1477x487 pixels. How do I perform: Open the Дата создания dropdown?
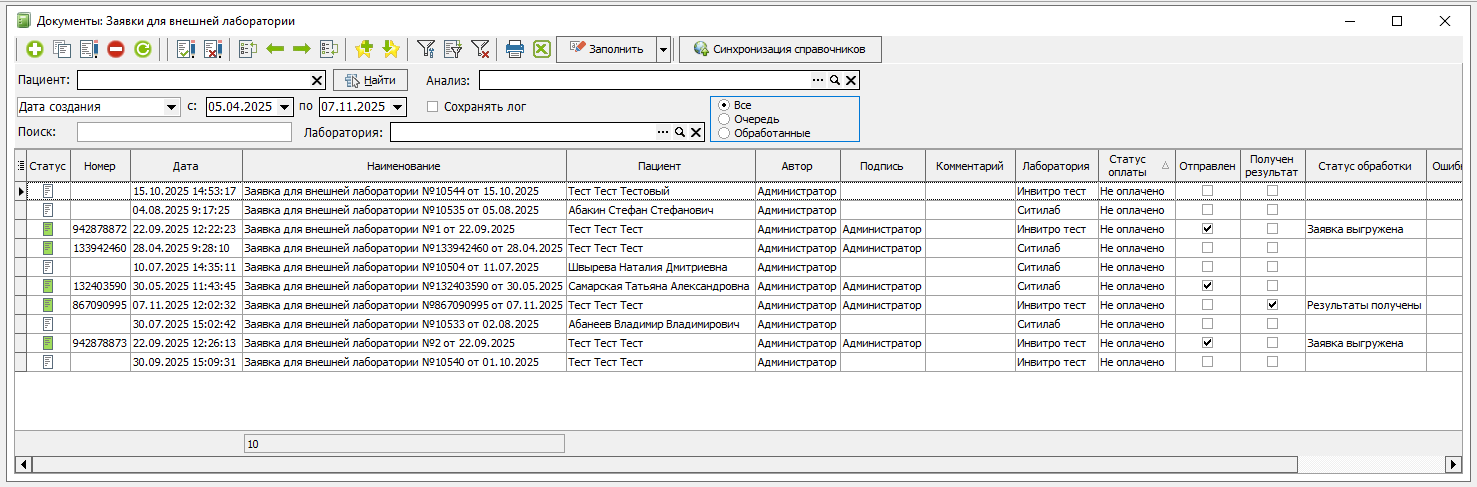click(x=170, y=107)
